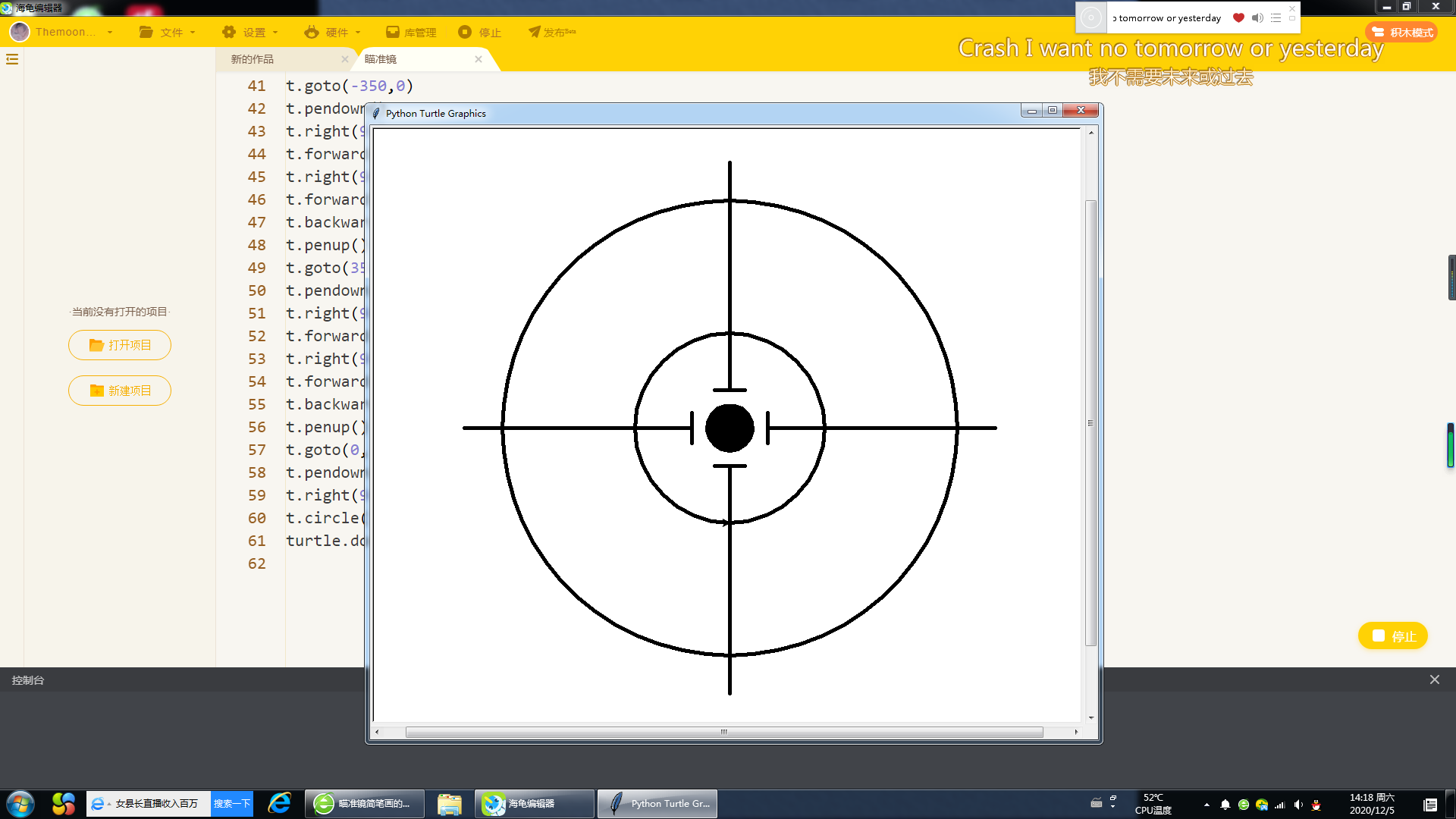The width and height of the screenshot is (1456, 819).
Task: Click the turtle window scroll down arrow
Action: pyautogui.click(x=1091, y=717)
